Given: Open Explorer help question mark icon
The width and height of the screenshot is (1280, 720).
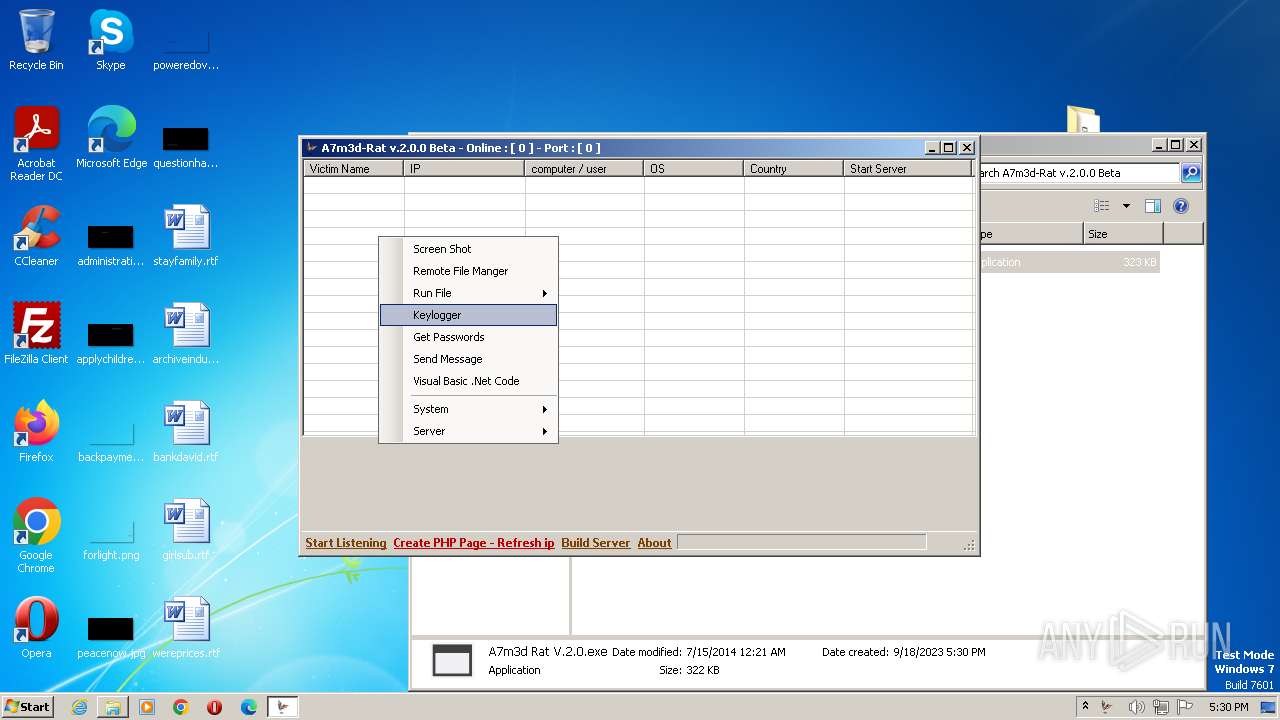Looking at the screenshot, I should tap(1181, 206).
